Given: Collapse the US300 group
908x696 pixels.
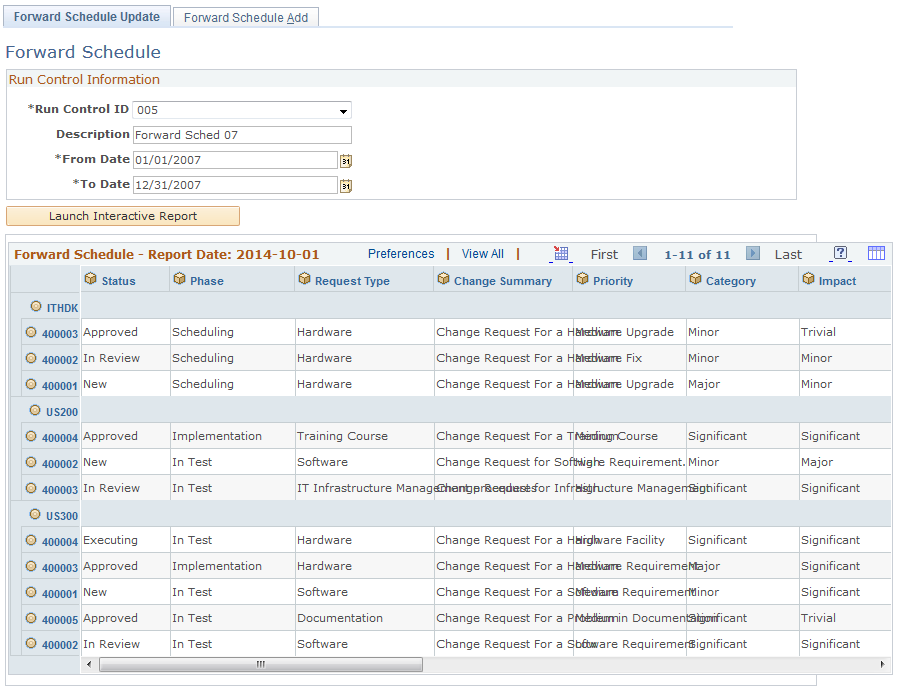Looking at the screenshot, I should (x=35, y=514).
